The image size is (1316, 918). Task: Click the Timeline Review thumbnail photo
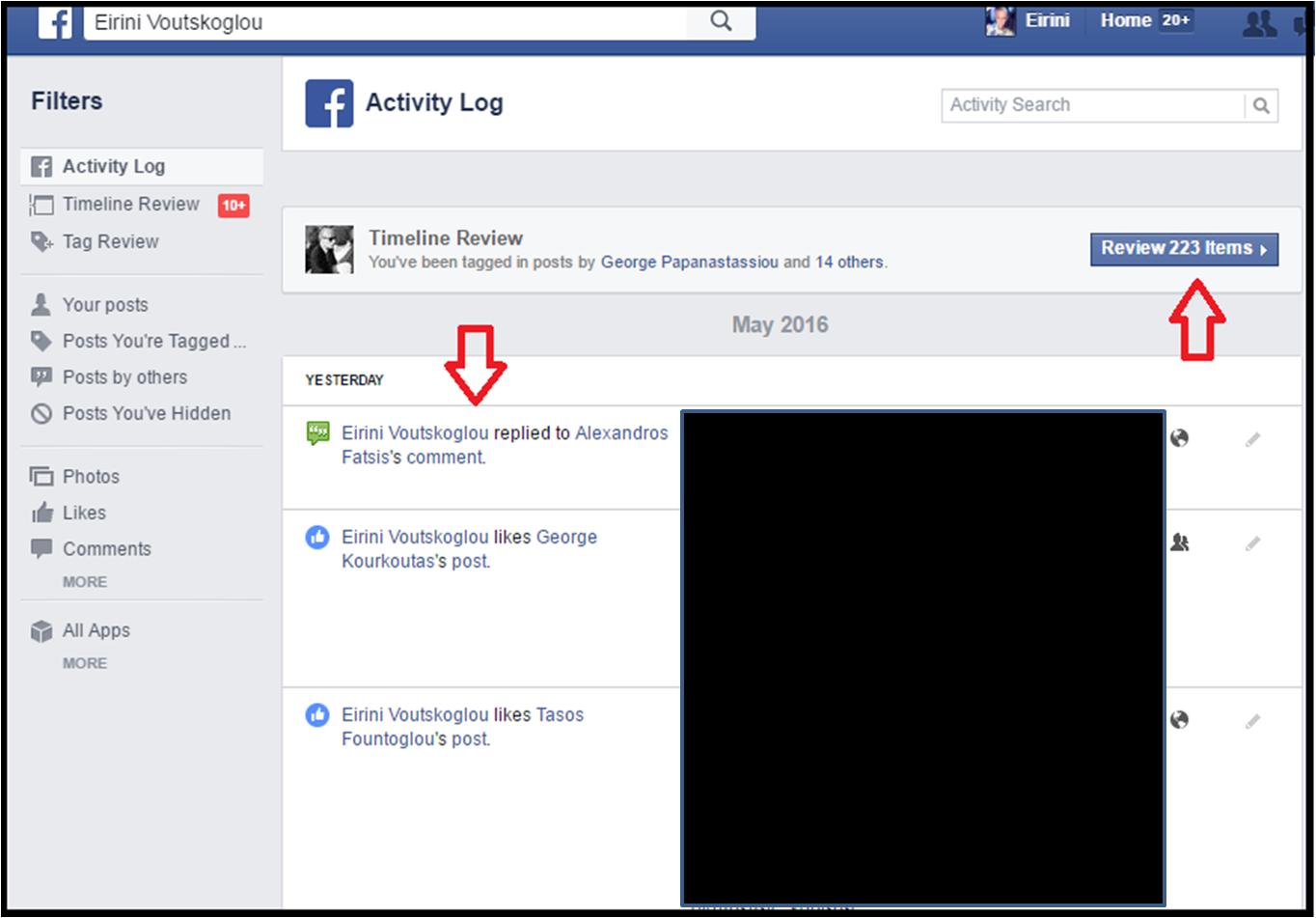pos(329,250)
